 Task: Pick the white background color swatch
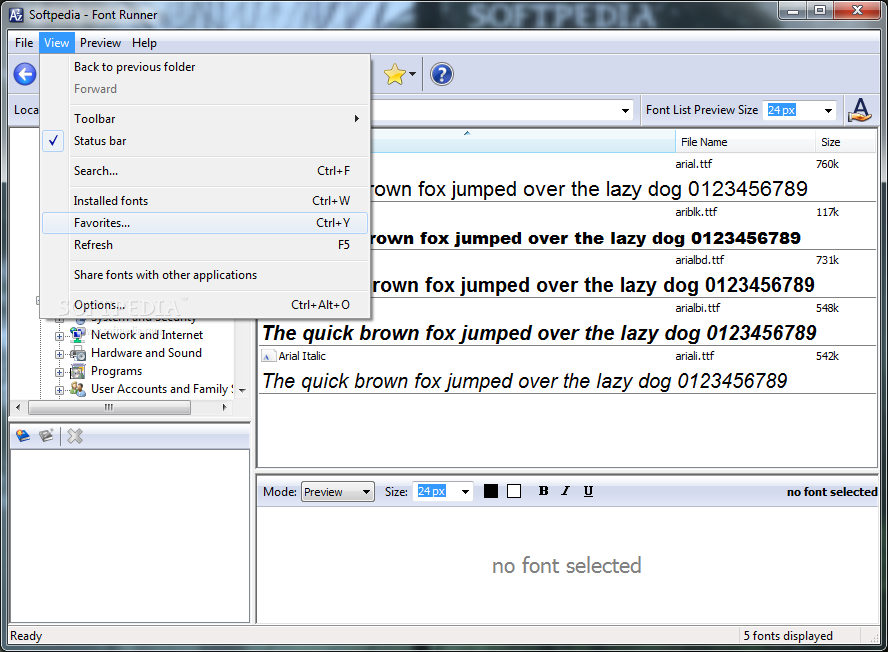tap(514, 491)
